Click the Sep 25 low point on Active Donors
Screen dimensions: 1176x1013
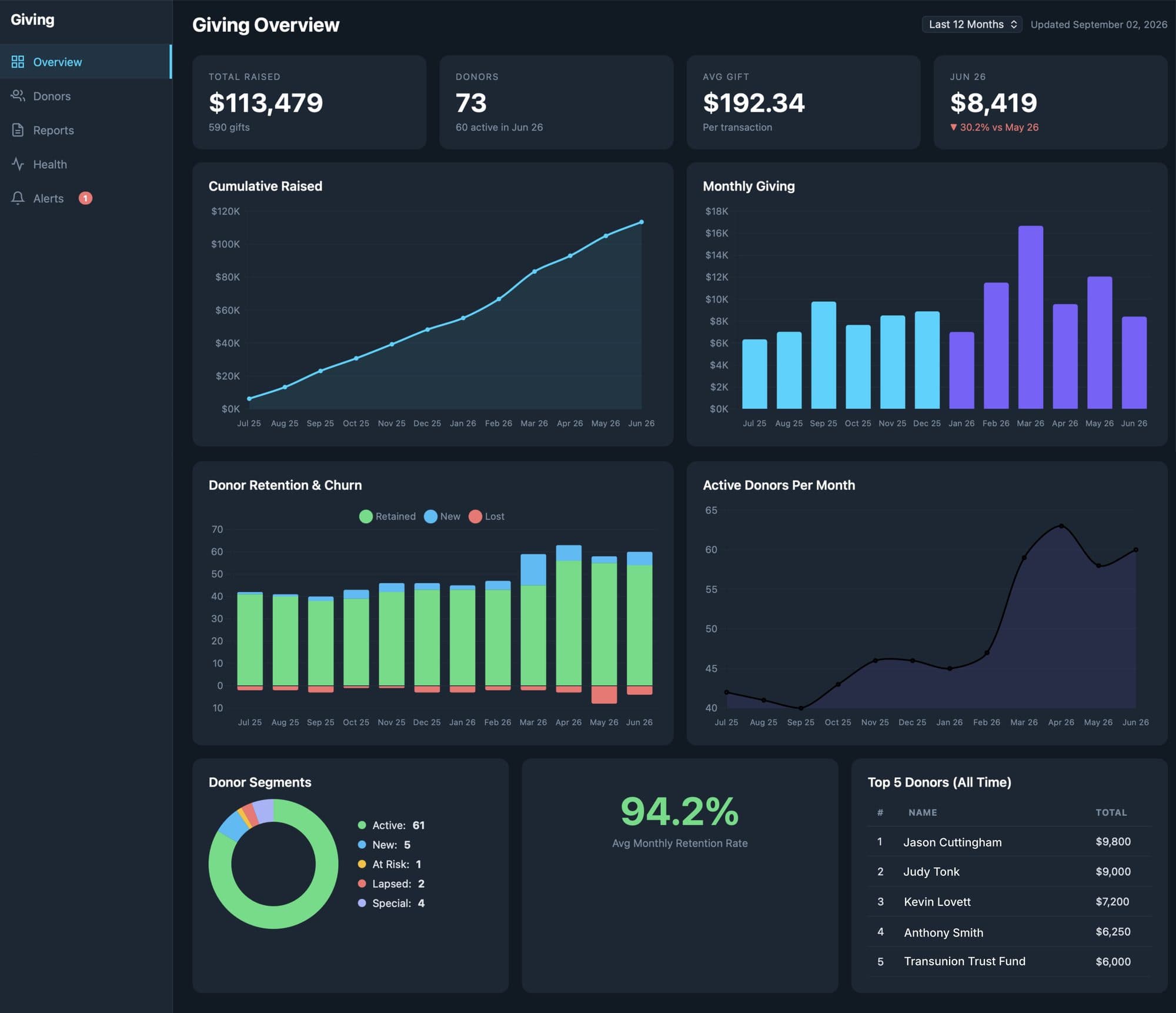coord(801,708)
